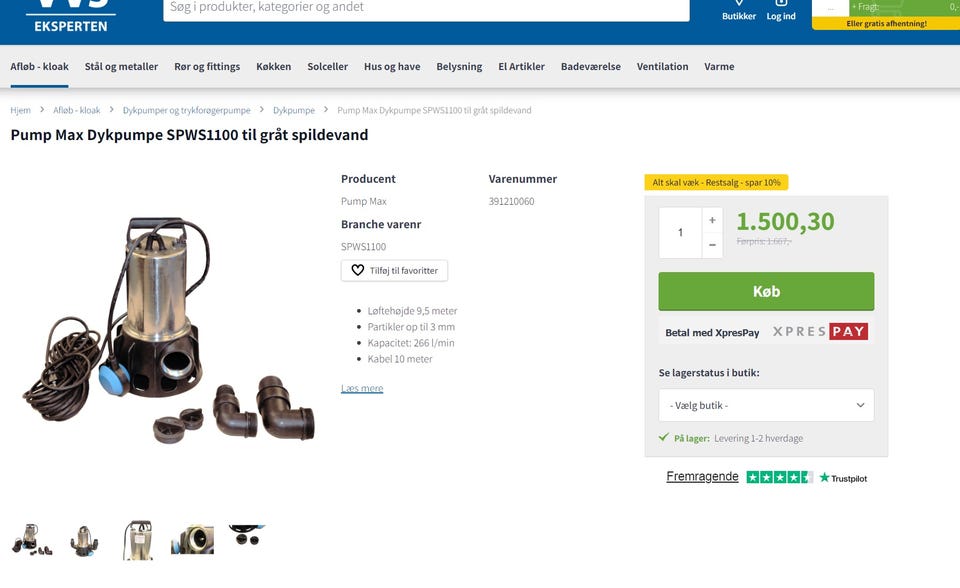Click the XpresPay logo
This screenshot has height=588, width=960.
(819, 332)
